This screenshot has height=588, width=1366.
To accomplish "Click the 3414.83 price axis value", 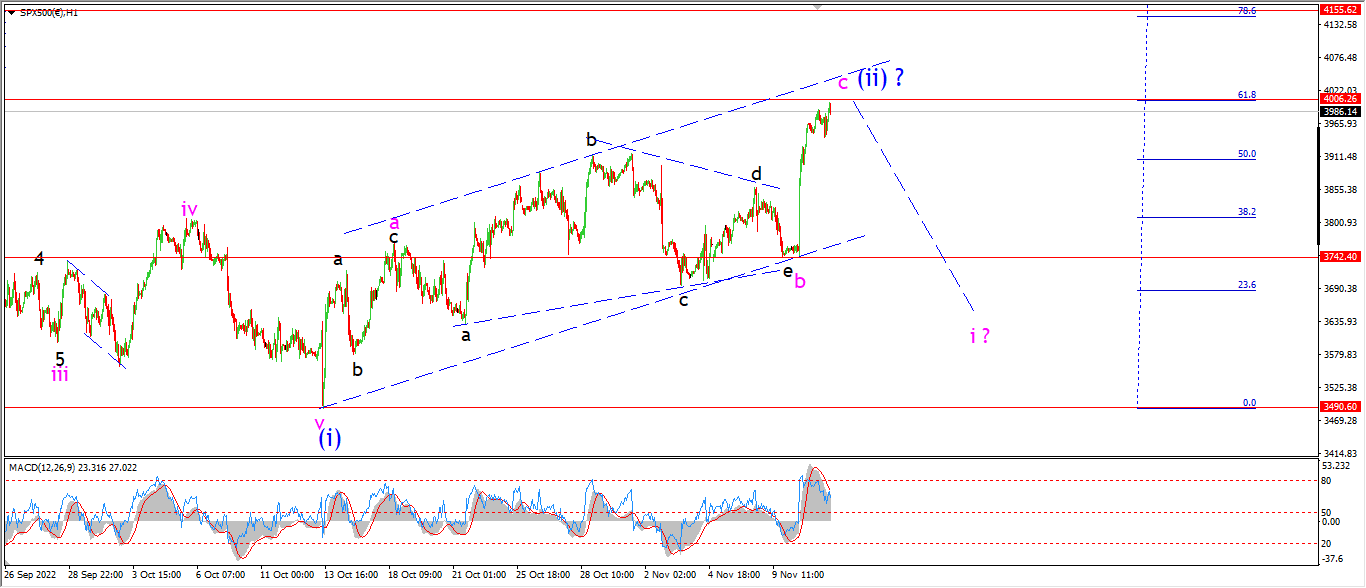I will point(1339,454).
